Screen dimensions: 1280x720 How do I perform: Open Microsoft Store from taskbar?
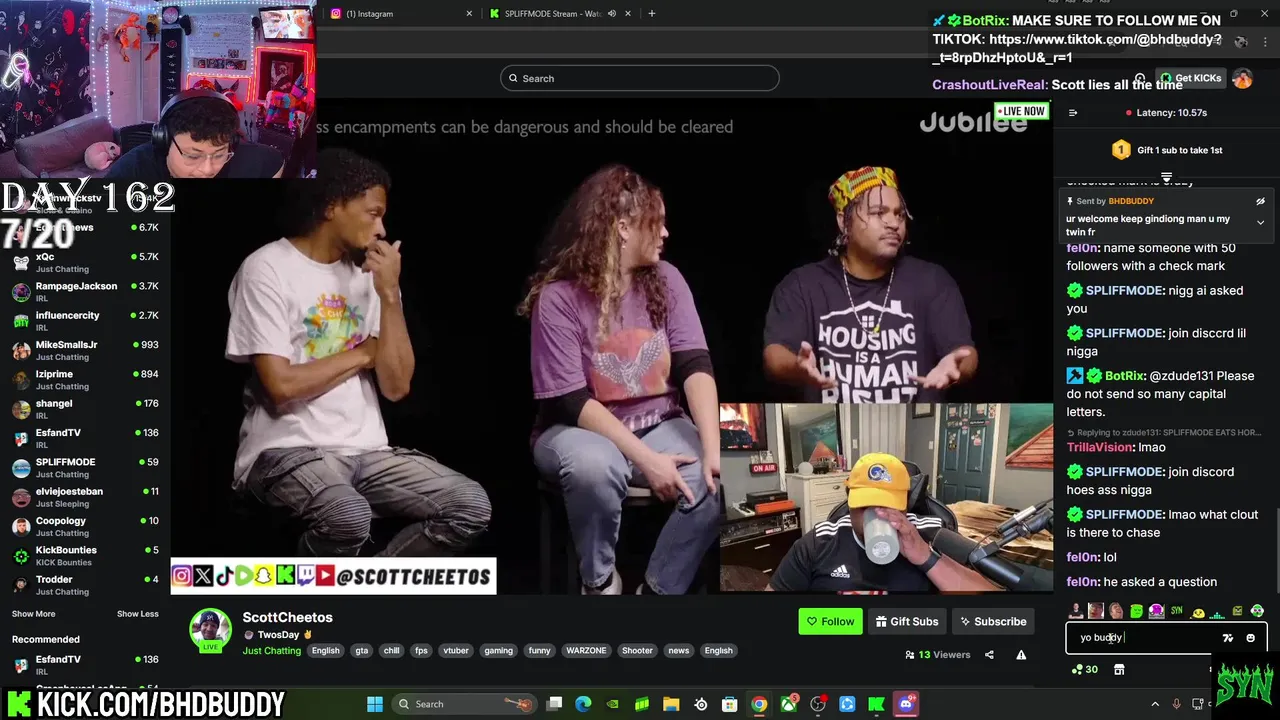tap(730, 704)
